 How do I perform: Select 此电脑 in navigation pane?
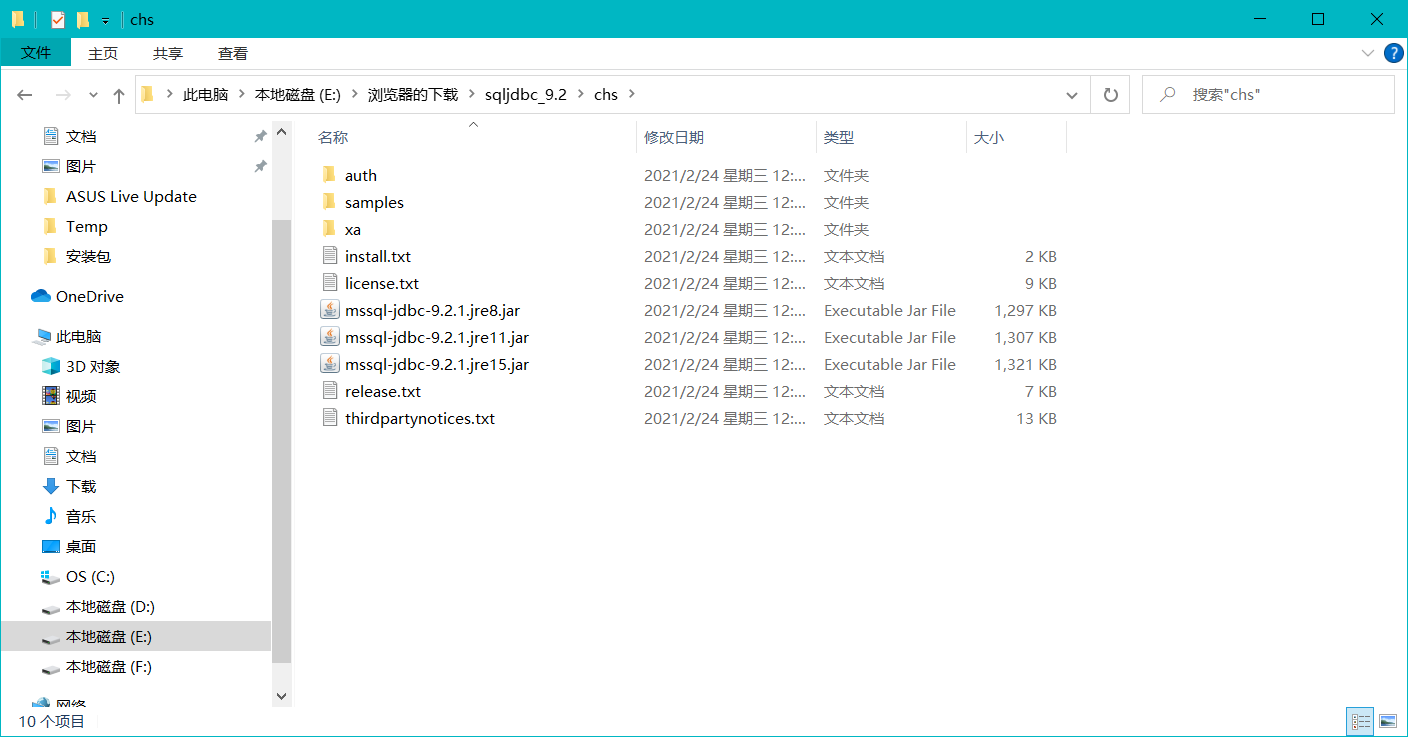[x=67, y=336]
